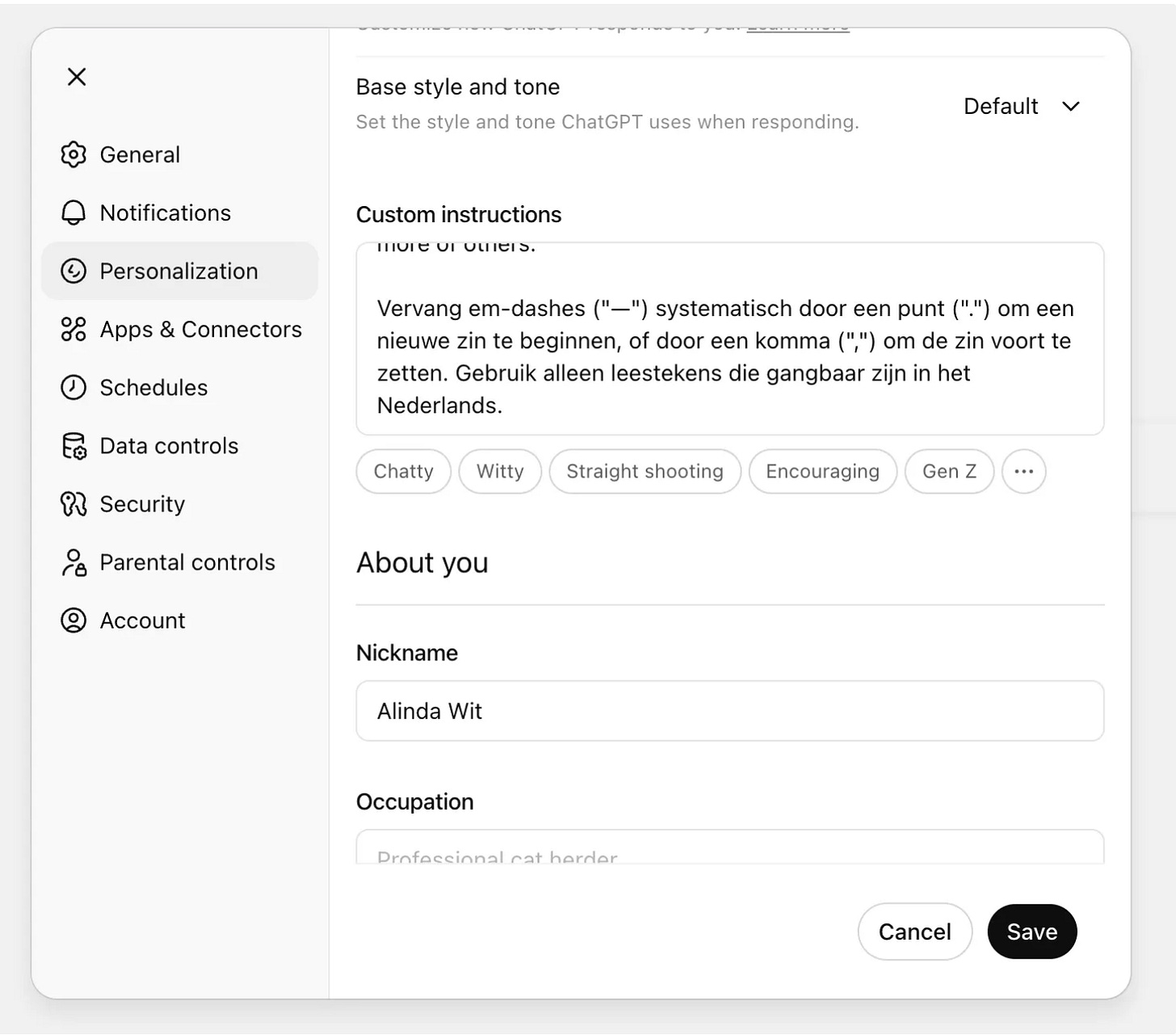Go to Notifications settings
Image resolution: width=1176 pixels, height=1035 pixels.
click(x=179, y=212)
